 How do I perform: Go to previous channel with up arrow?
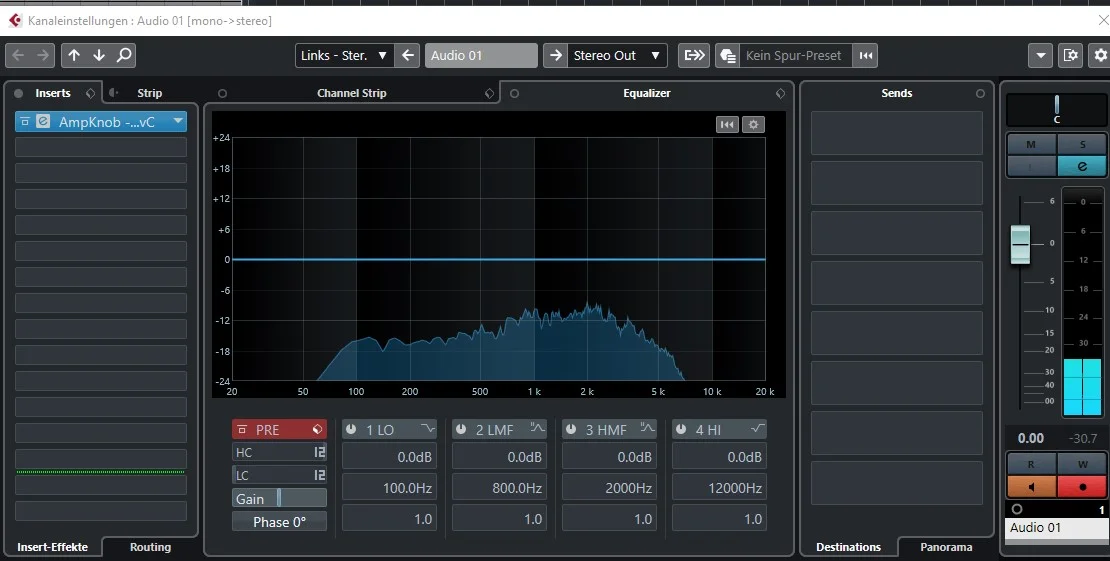pos(74,55)
